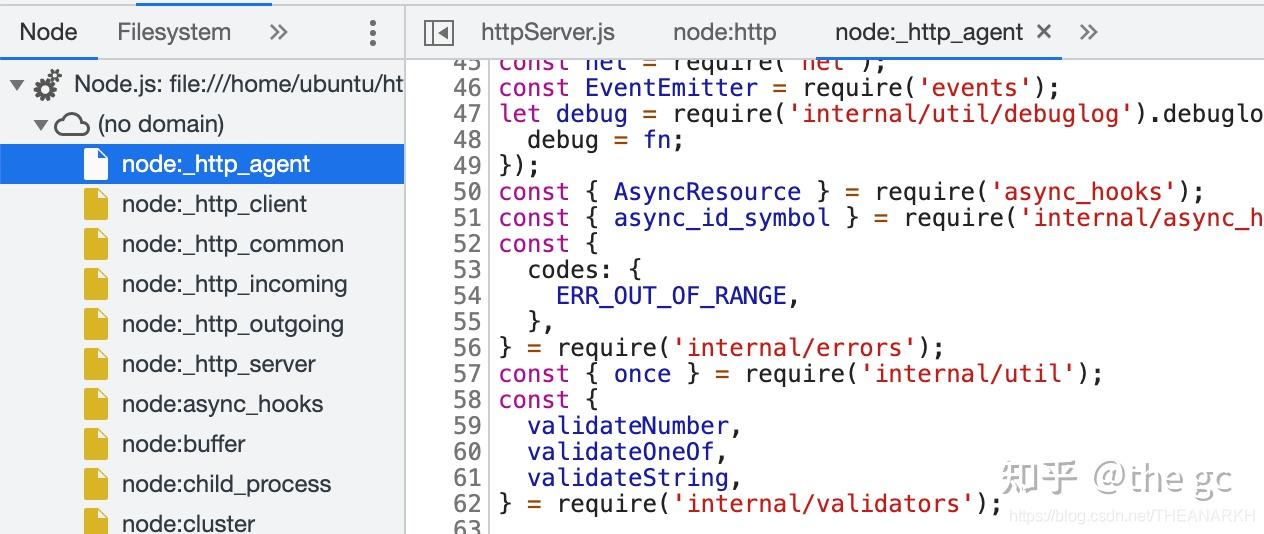Image resolution: width=1264 pixels, height=534 pixels.
Task: Open node:_http_common in the tree
Action: coord(232,244)
